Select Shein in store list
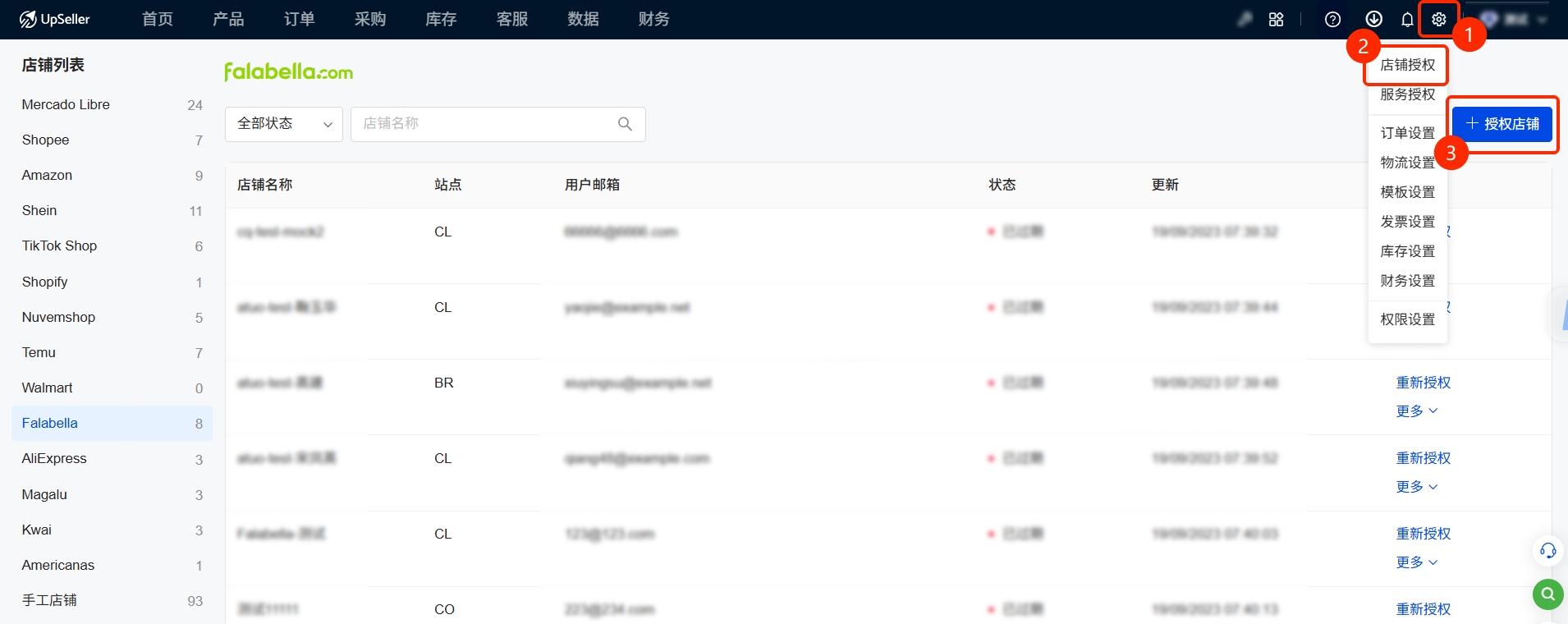This screenshot has height=624, width=1568. (x=112, y=211)
